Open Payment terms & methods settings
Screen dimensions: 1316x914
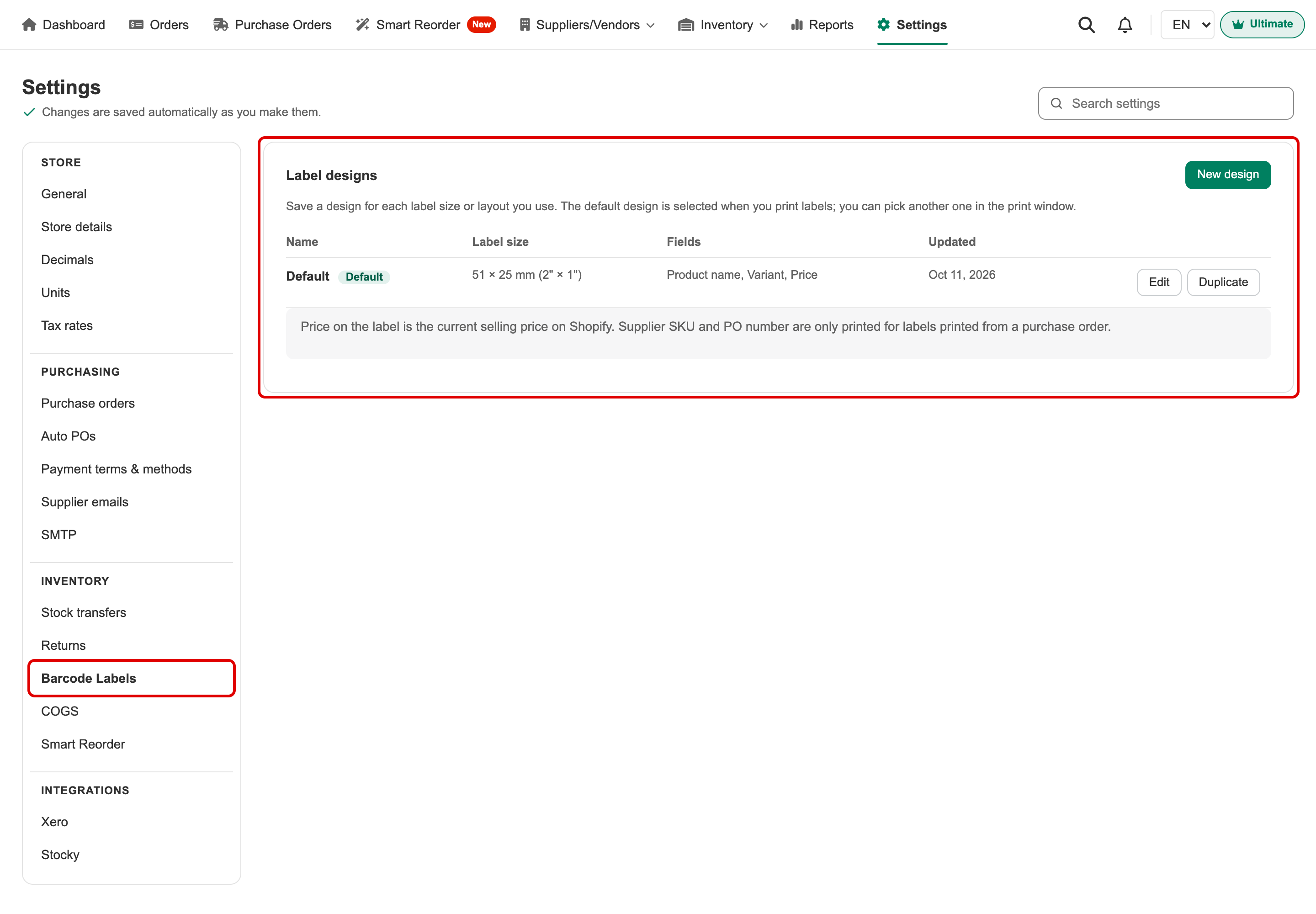click(116, 469)
